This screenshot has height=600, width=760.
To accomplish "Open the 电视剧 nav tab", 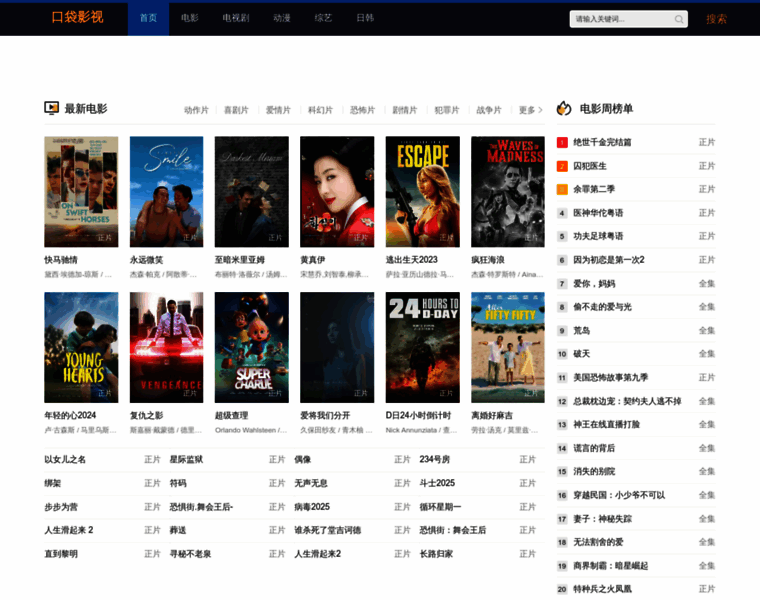I will [x=236, y=18].
